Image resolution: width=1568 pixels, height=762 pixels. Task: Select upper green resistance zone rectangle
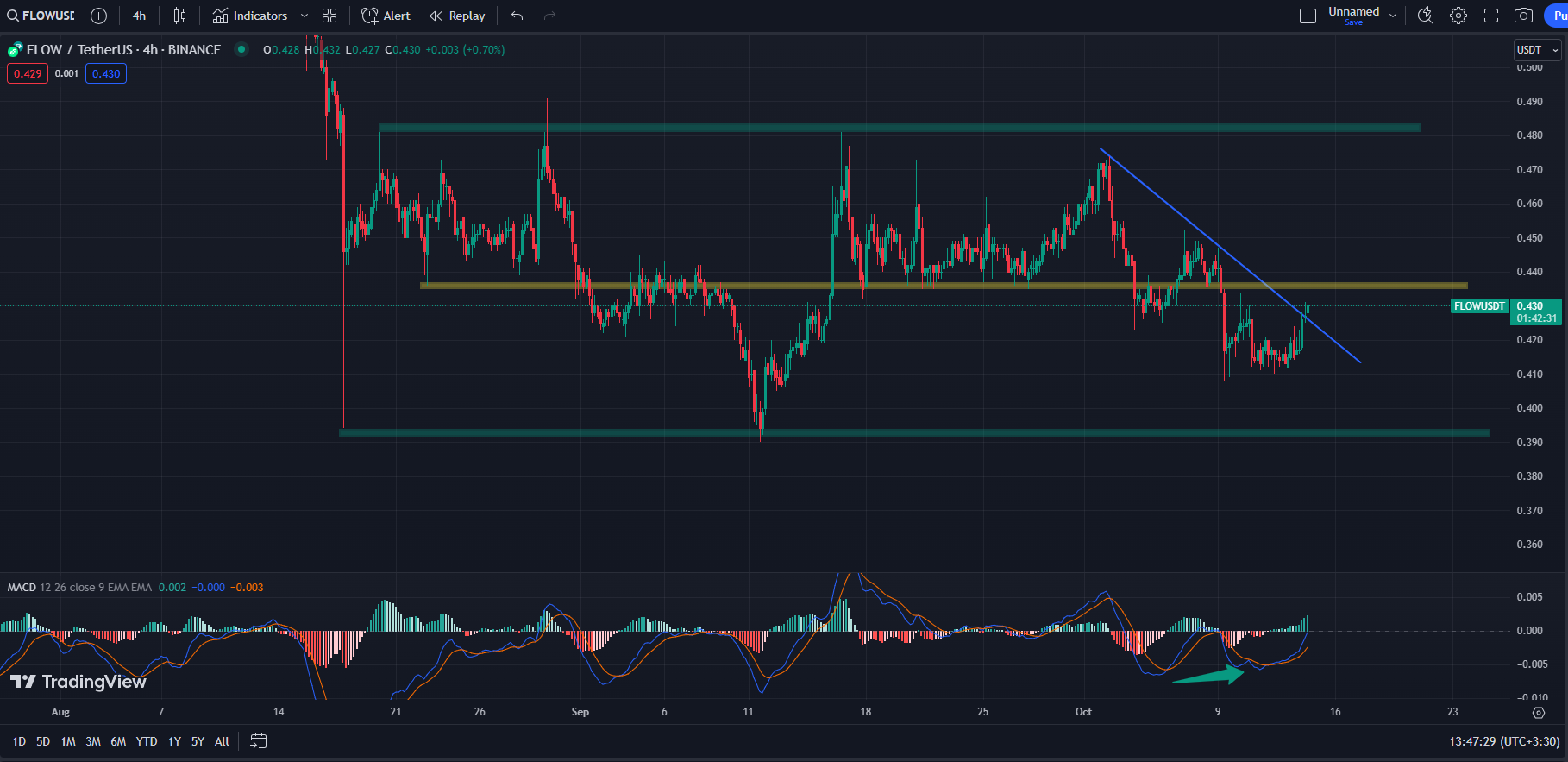coord(899,128)
